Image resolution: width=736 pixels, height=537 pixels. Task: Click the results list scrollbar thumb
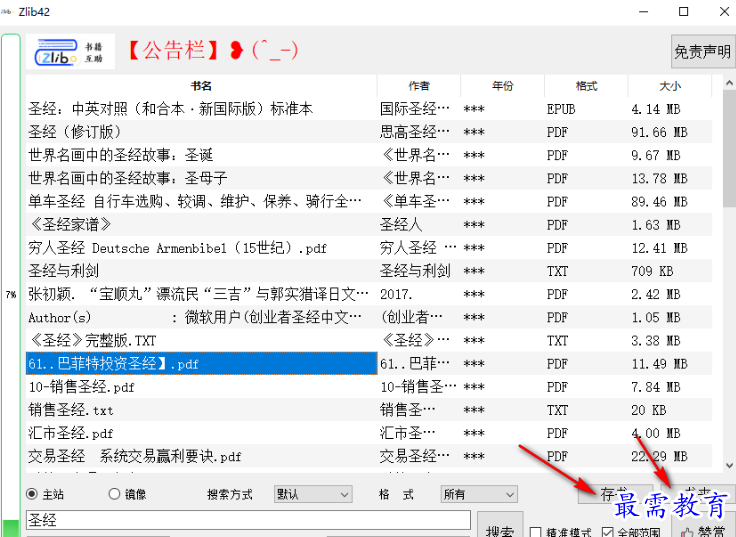click(x=729, y=149)
